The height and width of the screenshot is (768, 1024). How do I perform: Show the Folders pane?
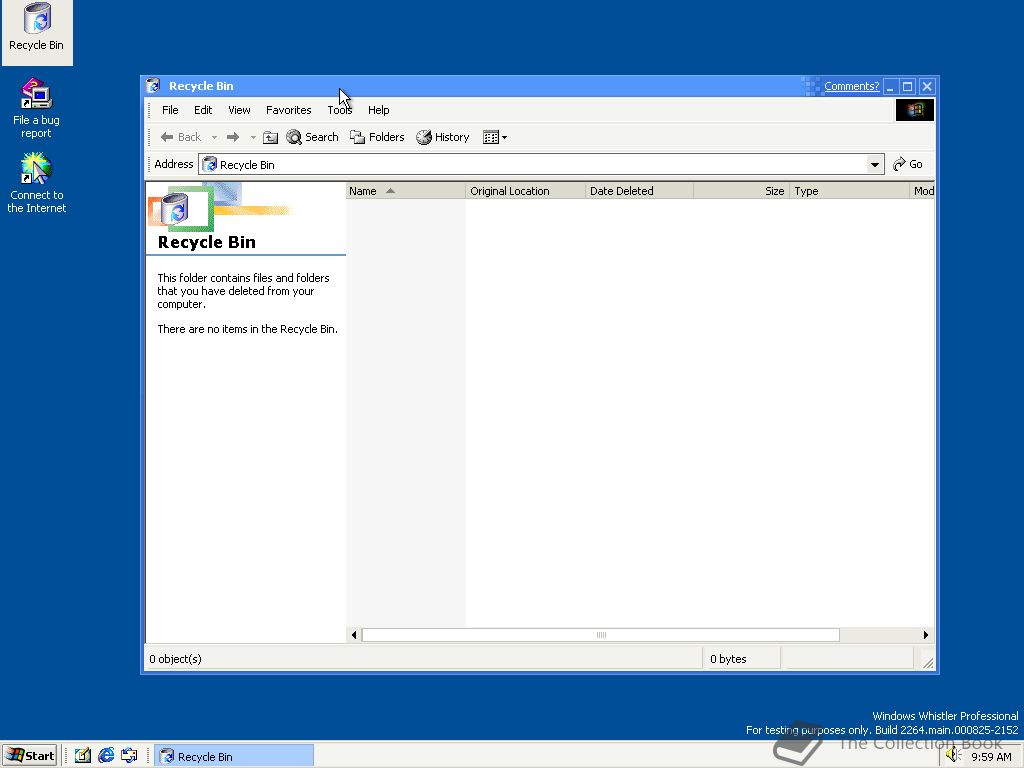[377, 137]
